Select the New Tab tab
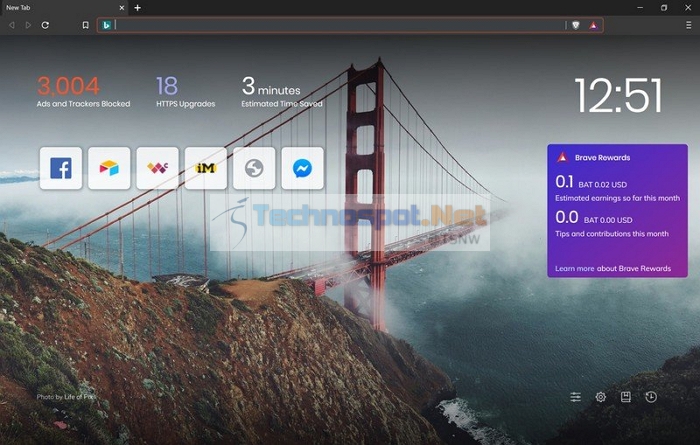Image resolution: width=700 pixels, height=445 pixels. click(63, 8)
